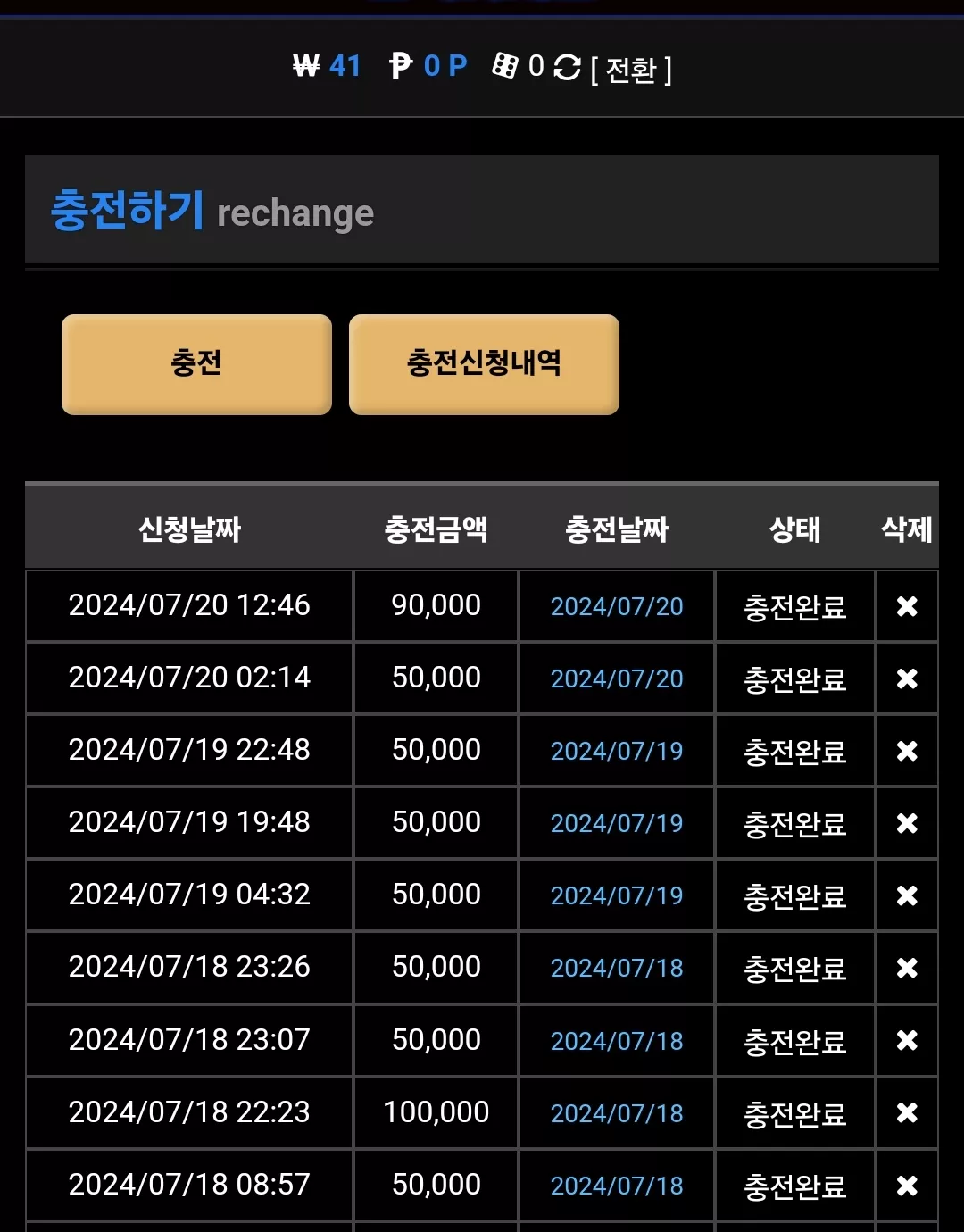964x1232 pixels.
Task: Click the [ 전환 ] convert link
Action: coord(631,69)
